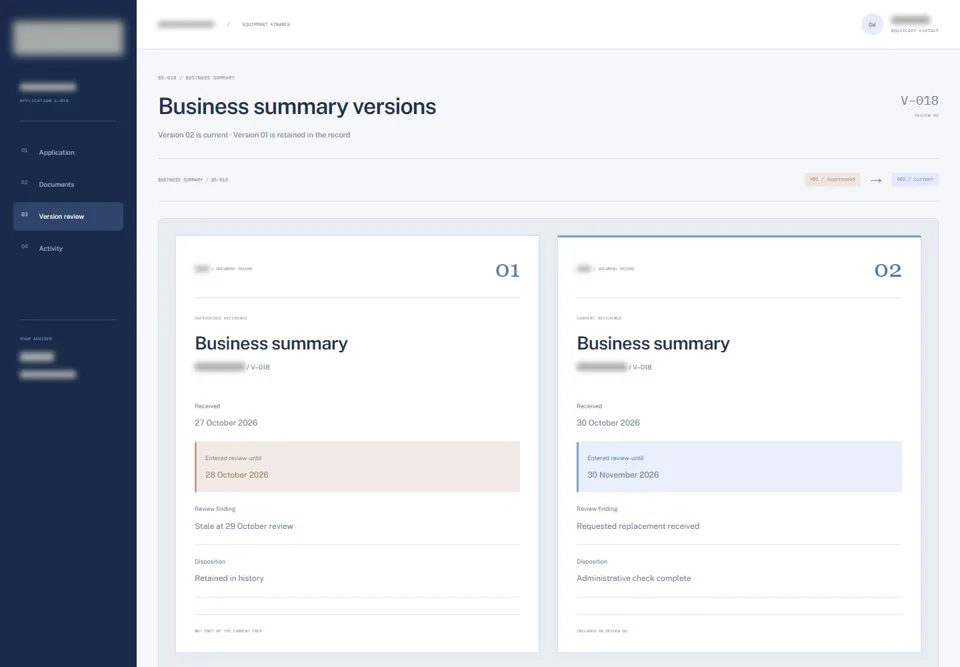Click the "27 October 2026" received date
This screenshot has width=960, height=667.
[226, 423]
